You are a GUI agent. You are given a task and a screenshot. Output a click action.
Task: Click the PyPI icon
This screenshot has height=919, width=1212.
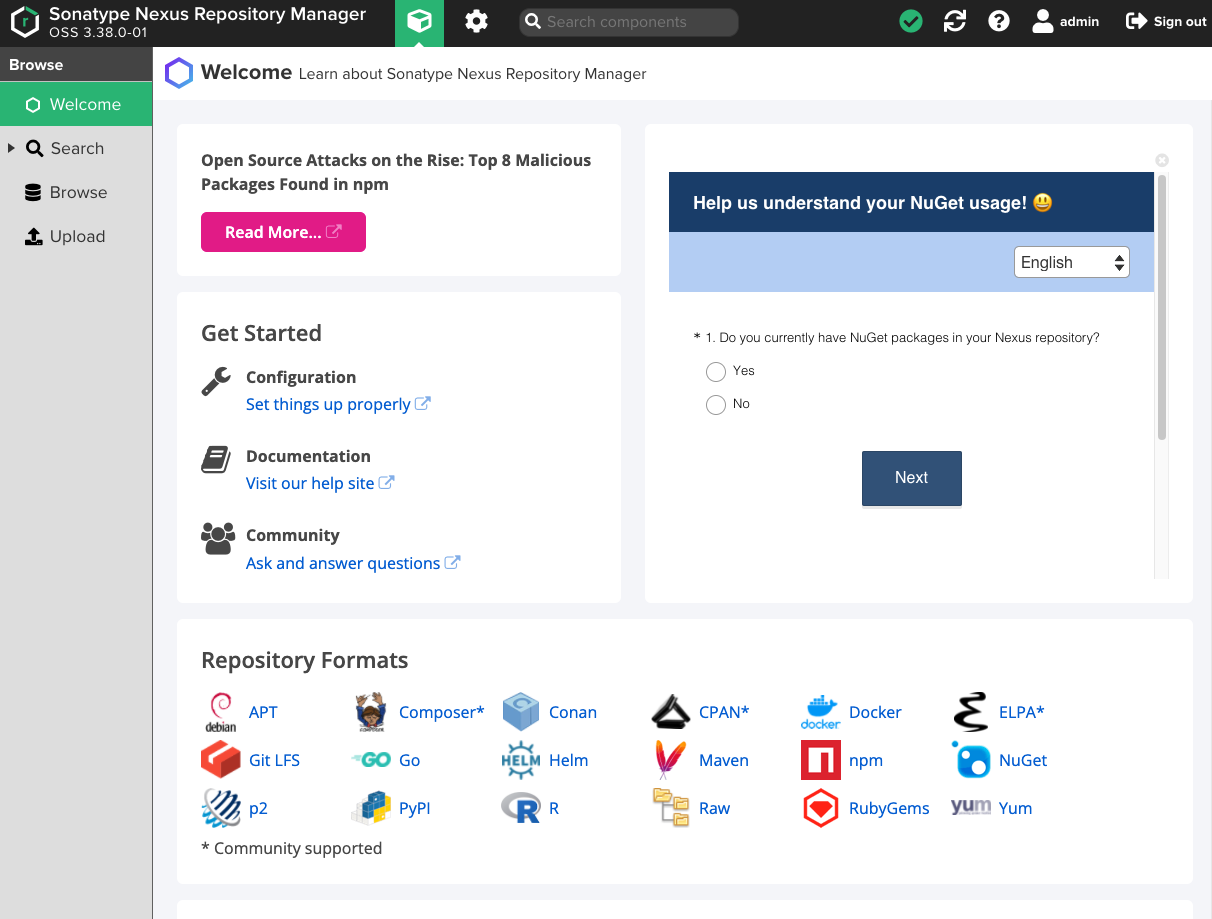coord(371,808)
